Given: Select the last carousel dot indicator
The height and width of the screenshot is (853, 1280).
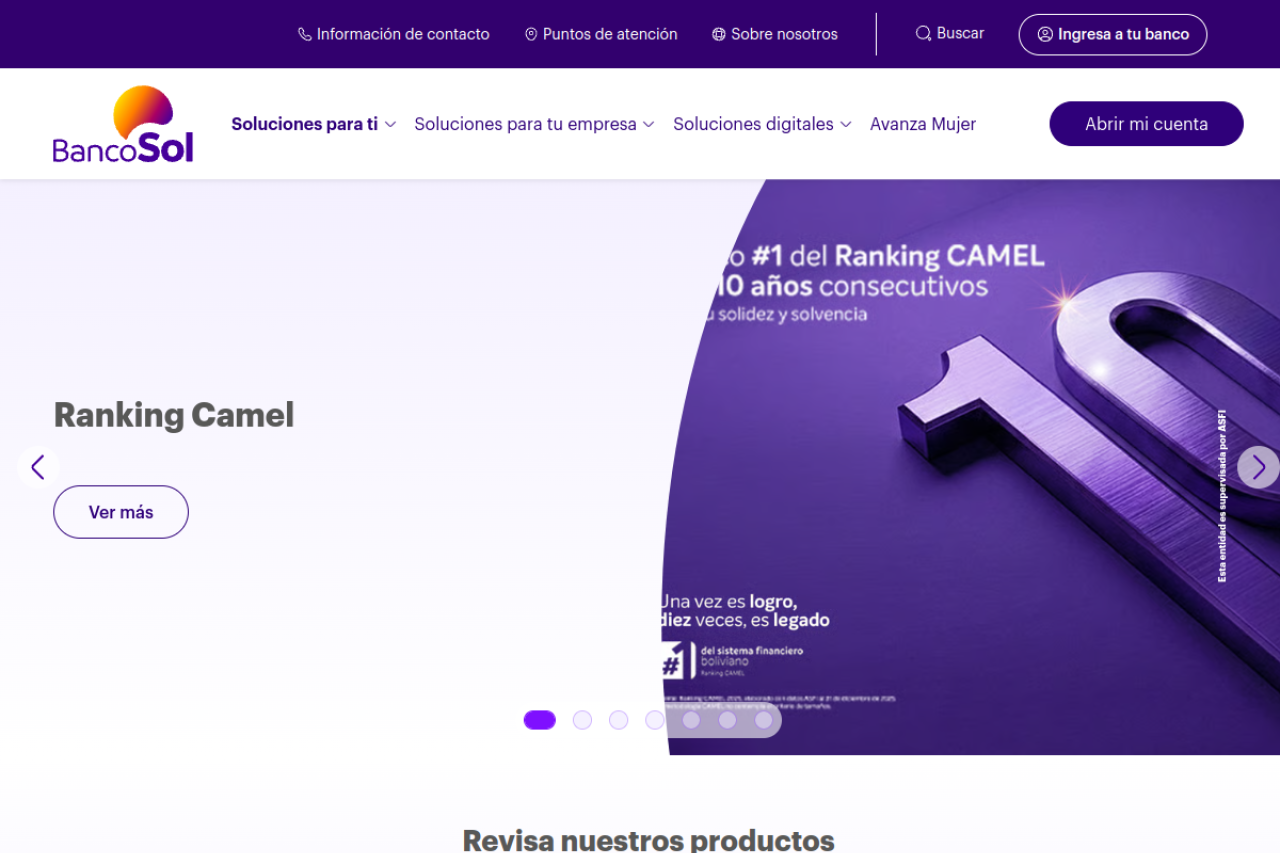Looking at the screenshot, I should (x=763, y=720).
